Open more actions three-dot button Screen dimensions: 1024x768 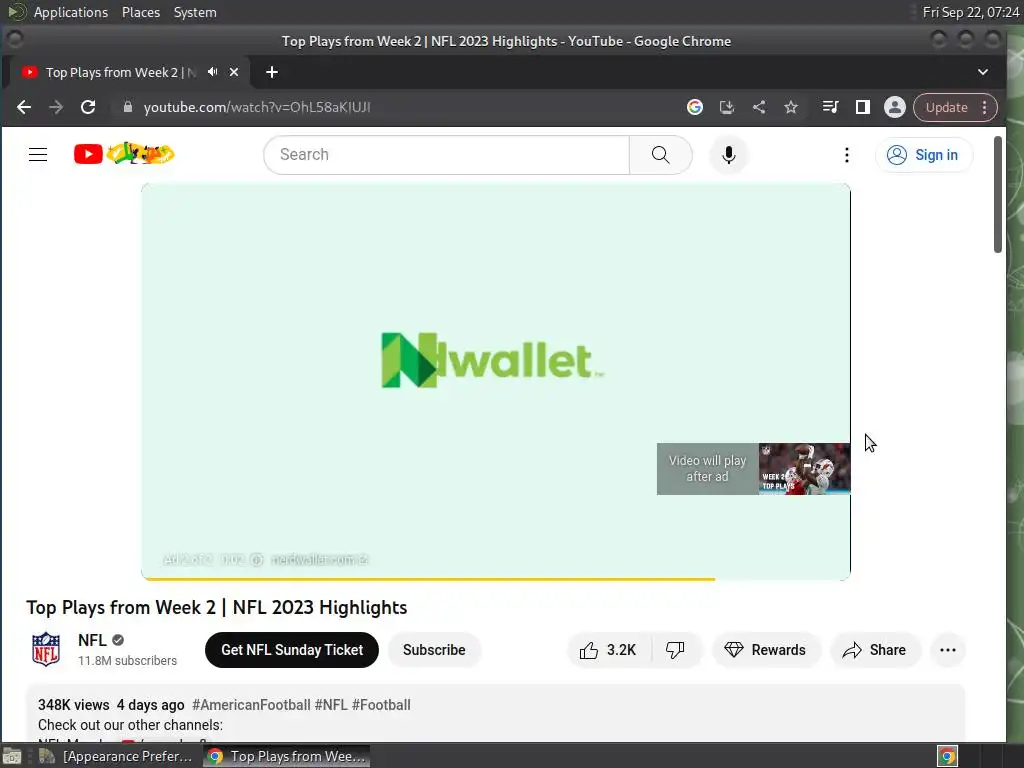[948, 650]
